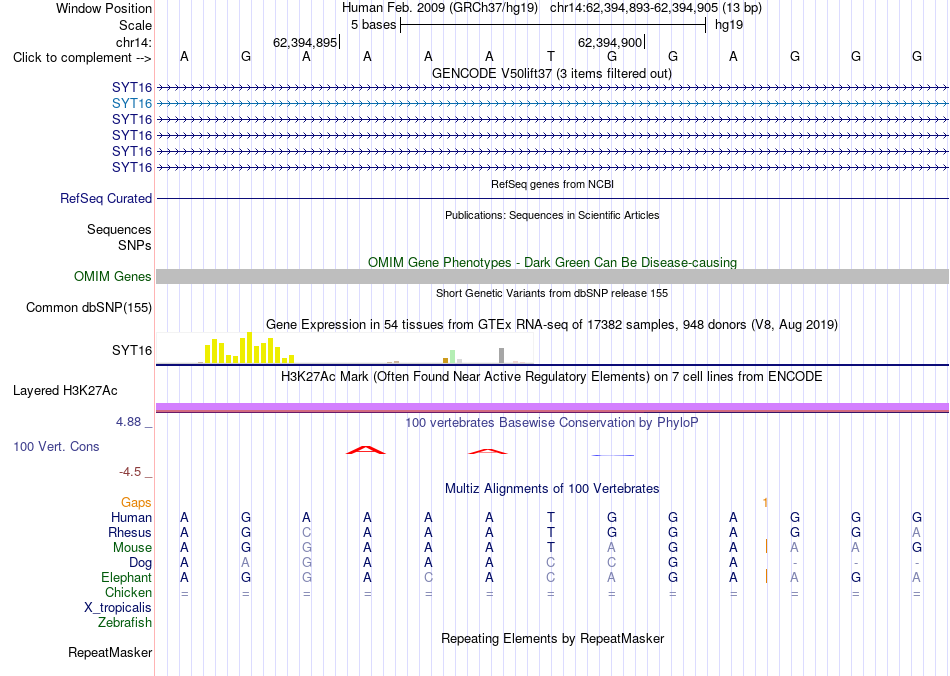Click the T base in the Human alignment row

[x=551, y=518]
